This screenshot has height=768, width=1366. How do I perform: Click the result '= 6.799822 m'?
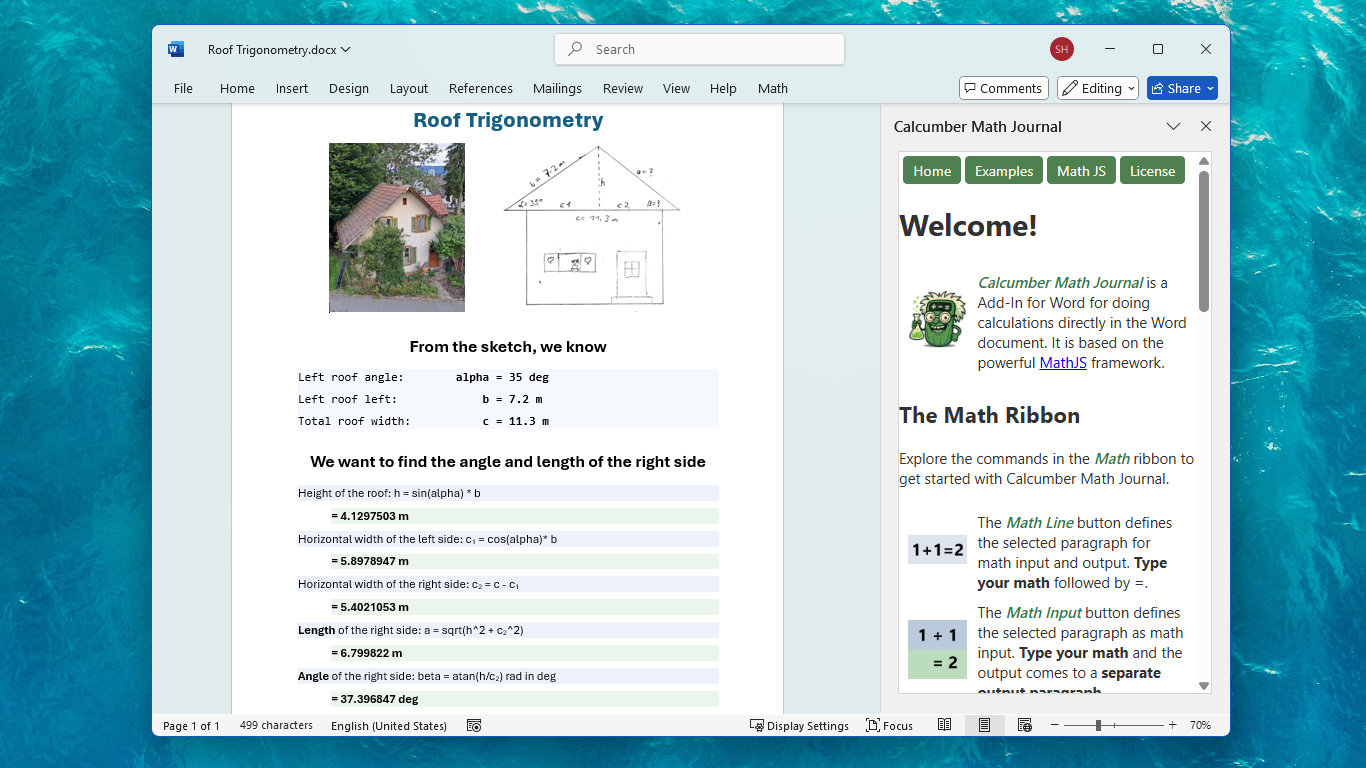[x=366, y=653]
